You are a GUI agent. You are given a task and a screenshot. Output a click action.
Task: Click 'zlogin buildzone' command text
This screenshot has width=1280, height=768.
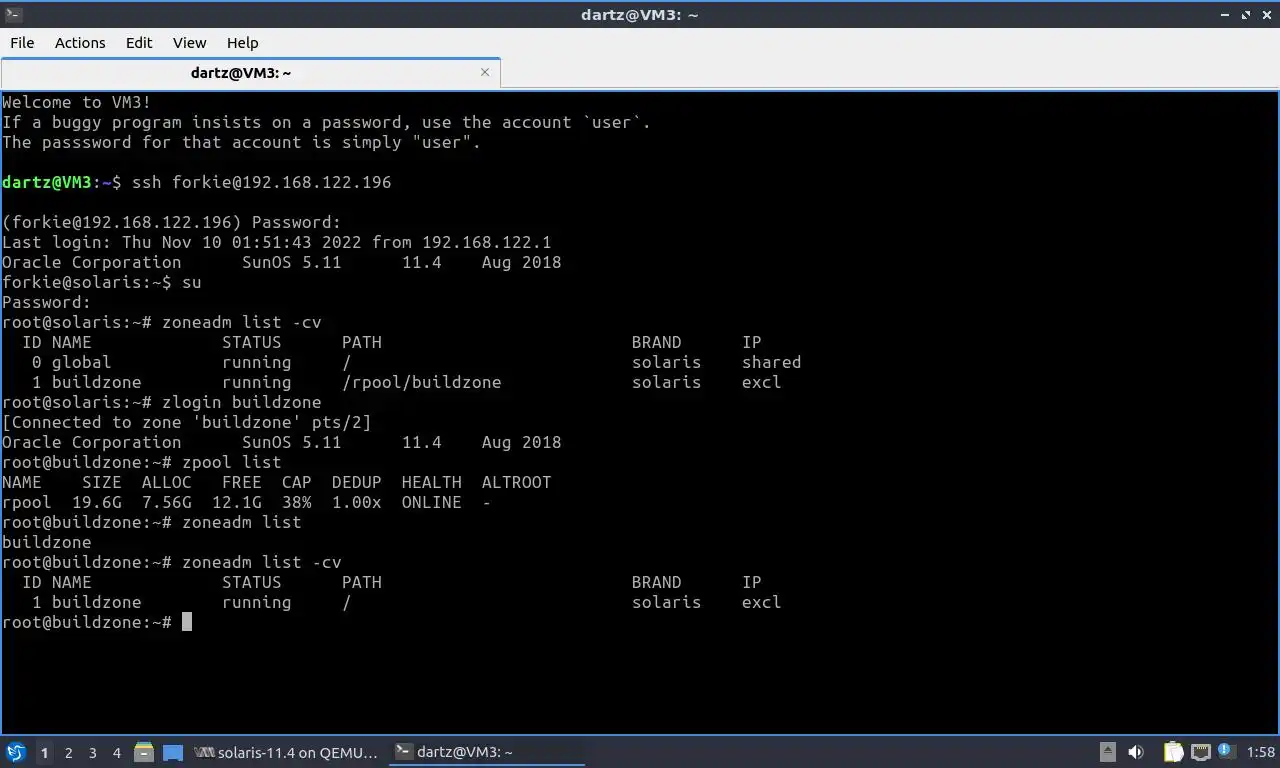coord(242,402)
